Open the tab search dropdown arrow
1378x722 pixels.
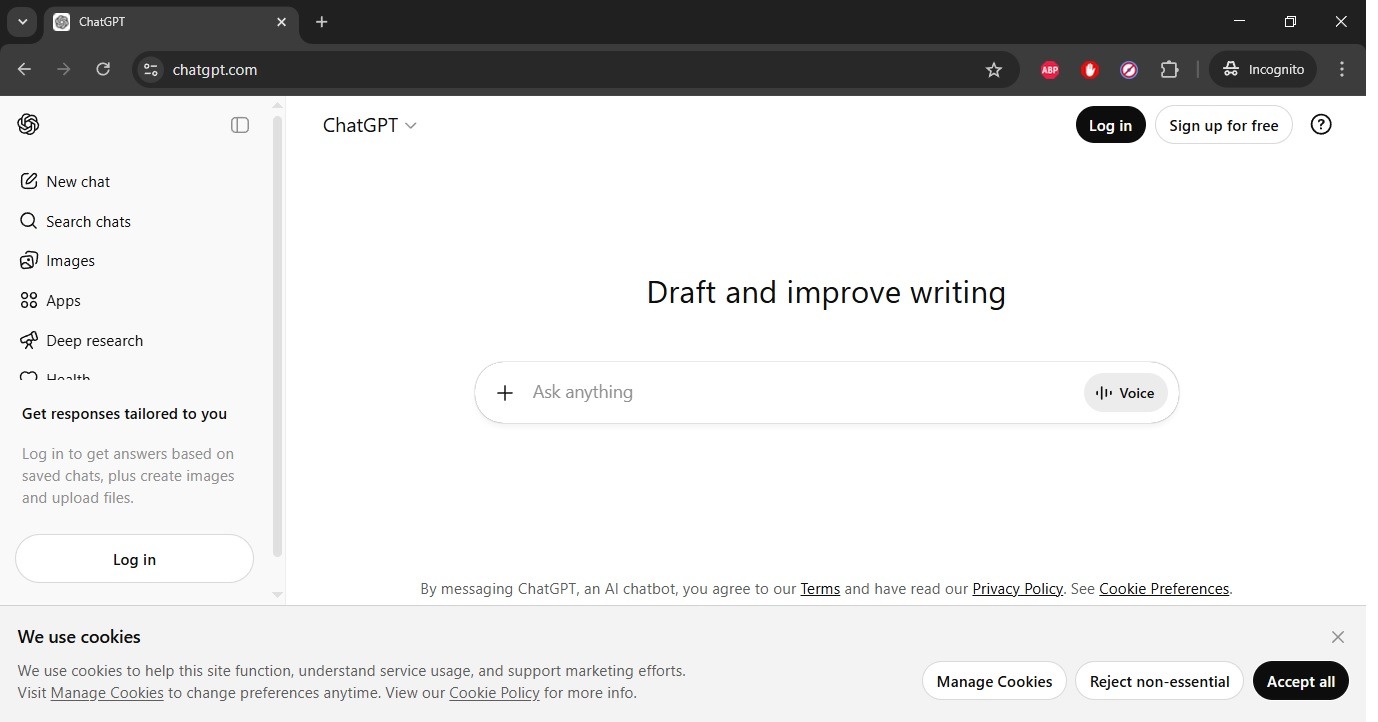(22, 21)
